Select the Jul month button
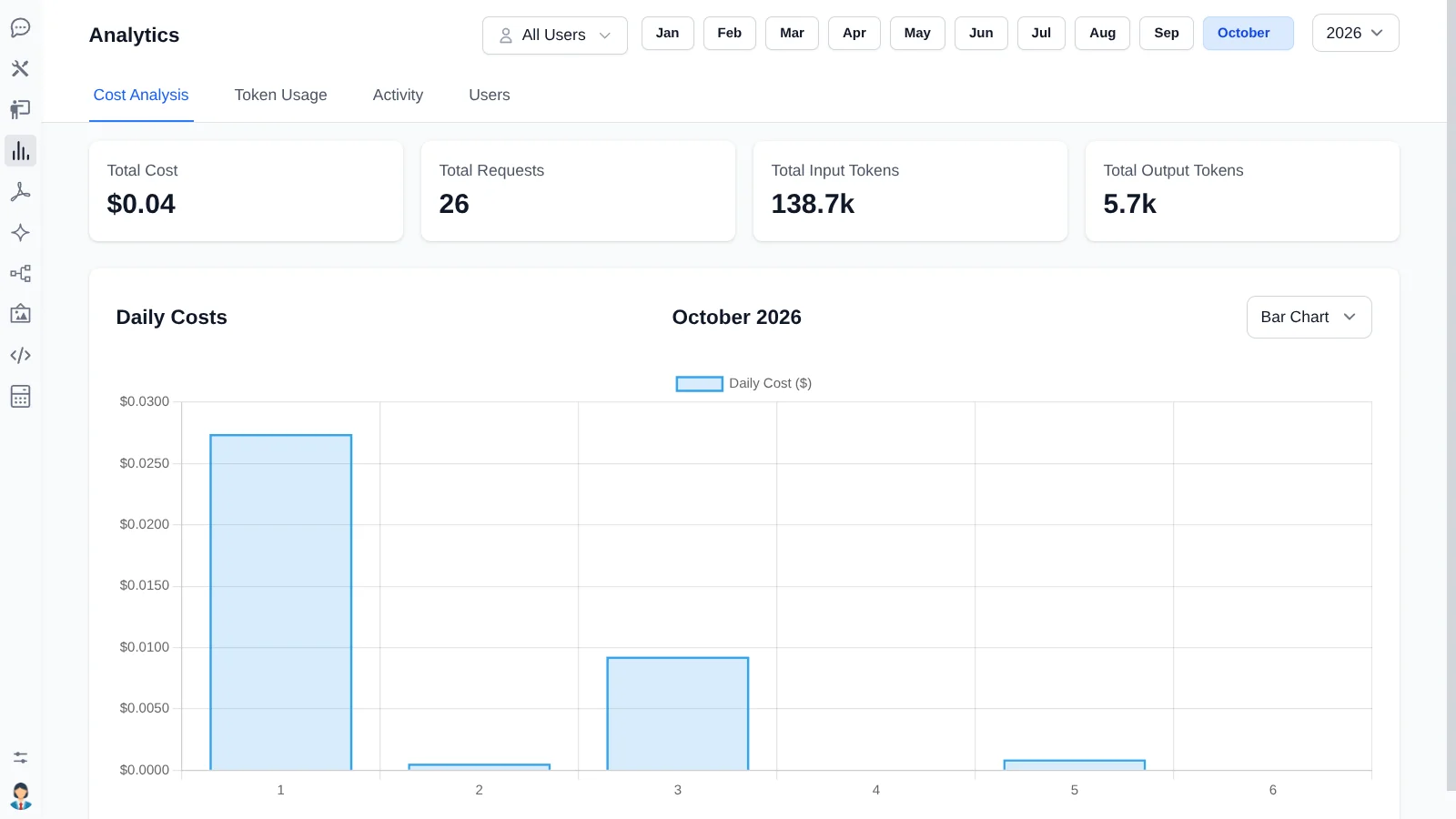Viewport: 1456px width, 819px height. coord(1041,33)
